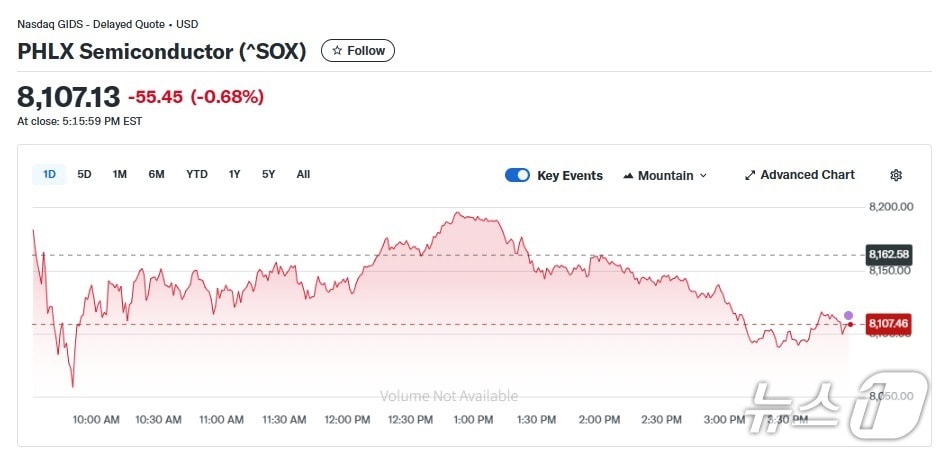Select the YTD range tab

(197, 174)
